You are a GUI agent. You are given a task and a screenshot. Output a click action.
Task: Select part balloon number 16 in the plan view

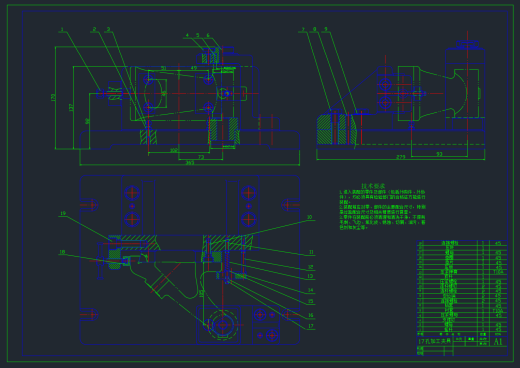click(311, 315)
